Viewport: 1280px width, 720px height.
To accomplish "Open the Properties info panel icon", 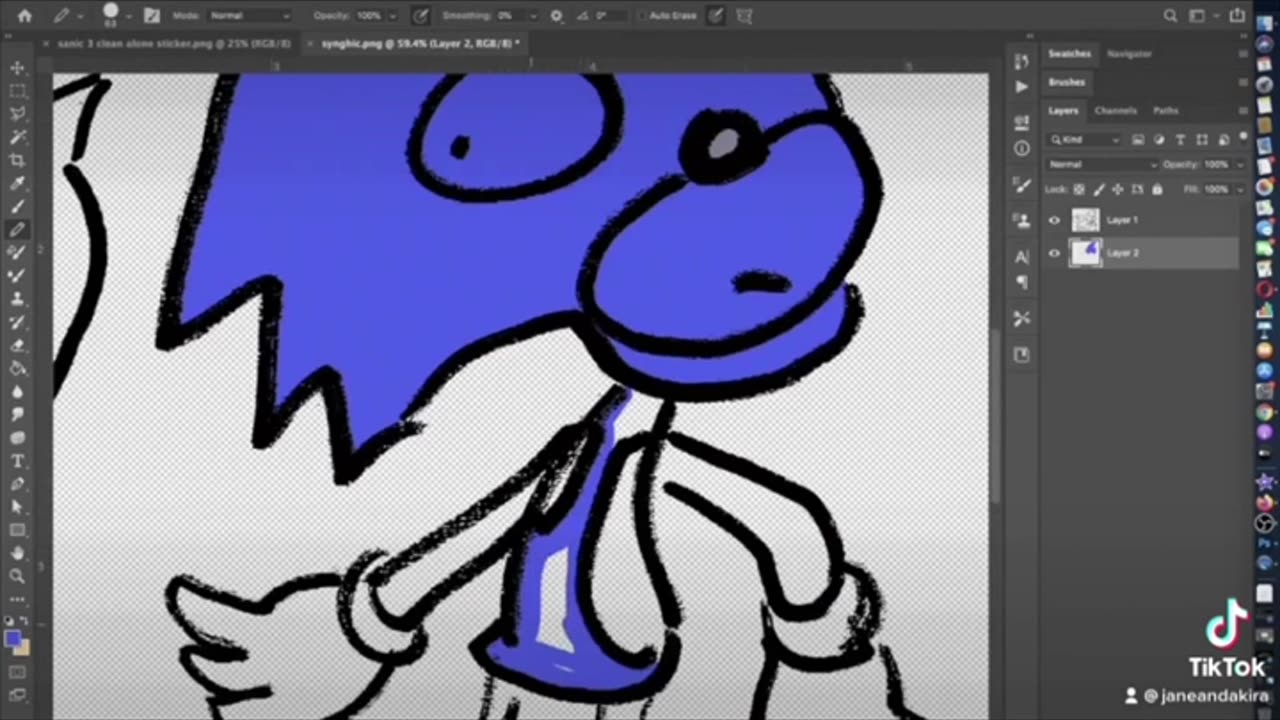I will 1021,148.
